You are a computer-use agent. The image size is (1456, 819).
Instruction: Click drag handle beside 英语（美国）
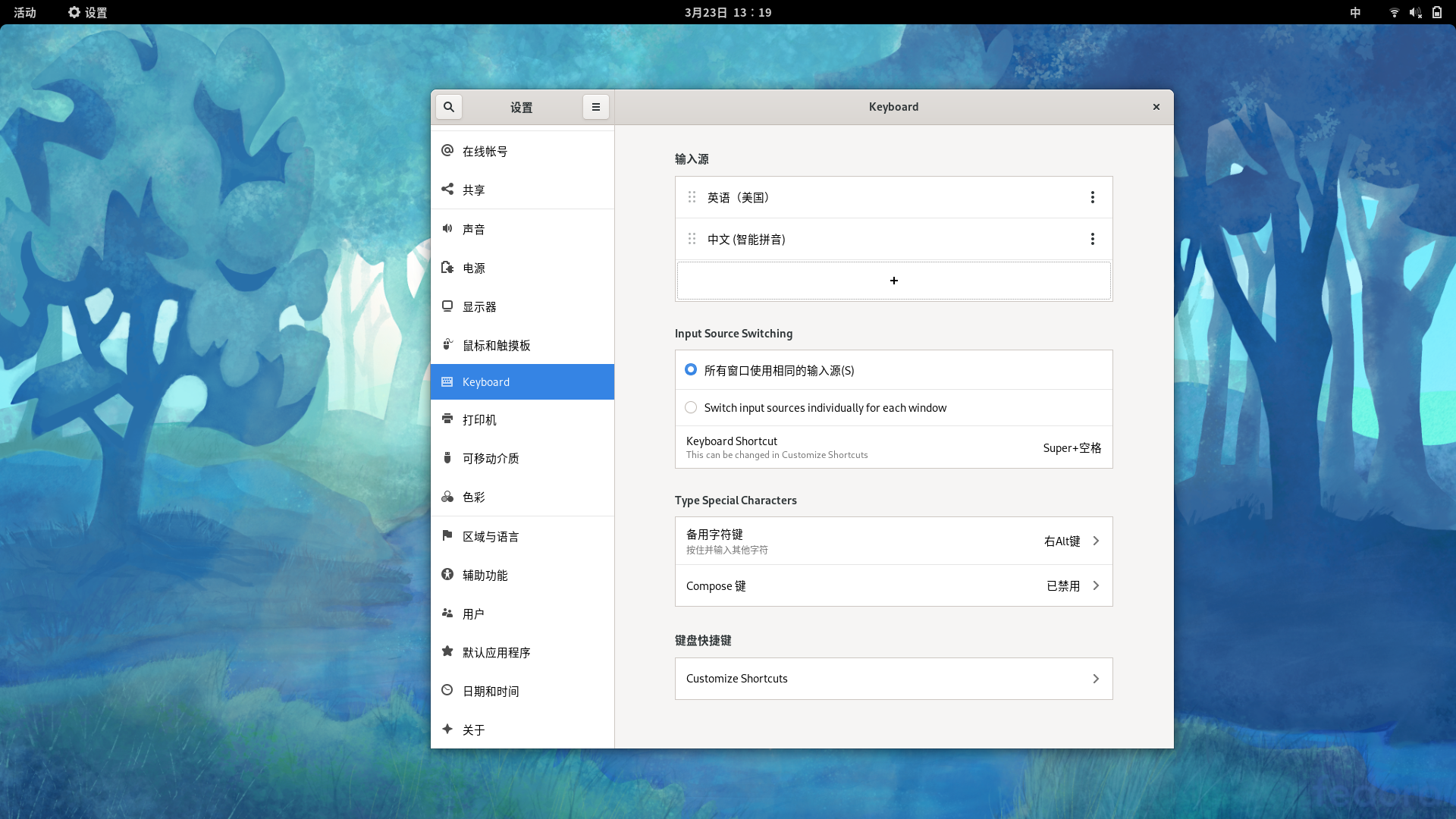692,197
